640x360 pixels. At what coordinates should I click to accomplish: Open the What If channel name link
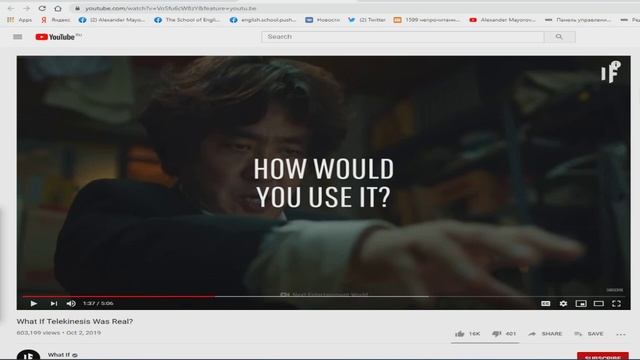point(59,355)
